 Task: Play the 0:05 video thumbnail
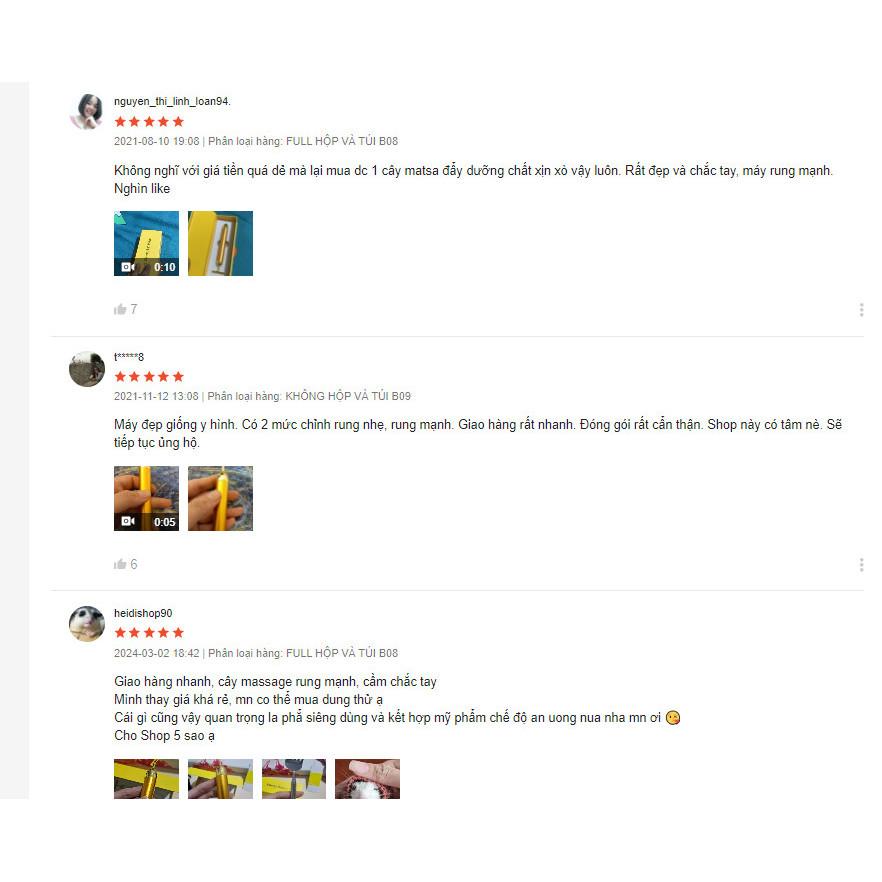pyautogui.click(x=146, y=498)
